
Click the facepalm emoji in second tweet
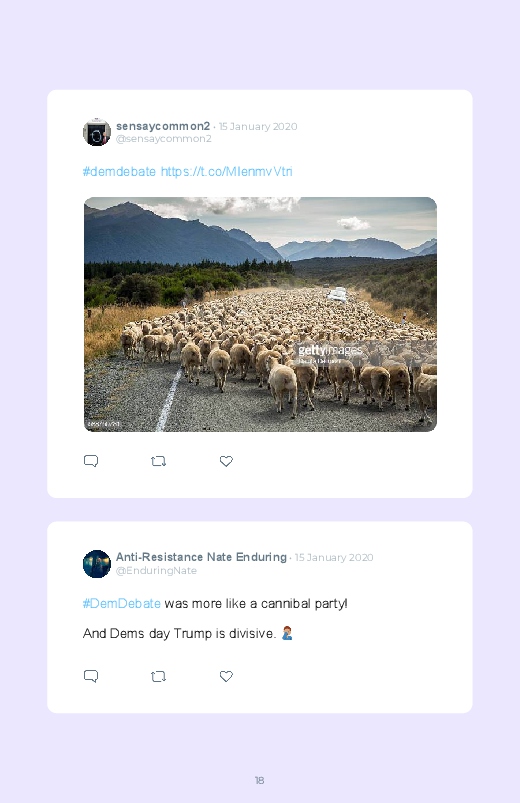coord(287,633)
